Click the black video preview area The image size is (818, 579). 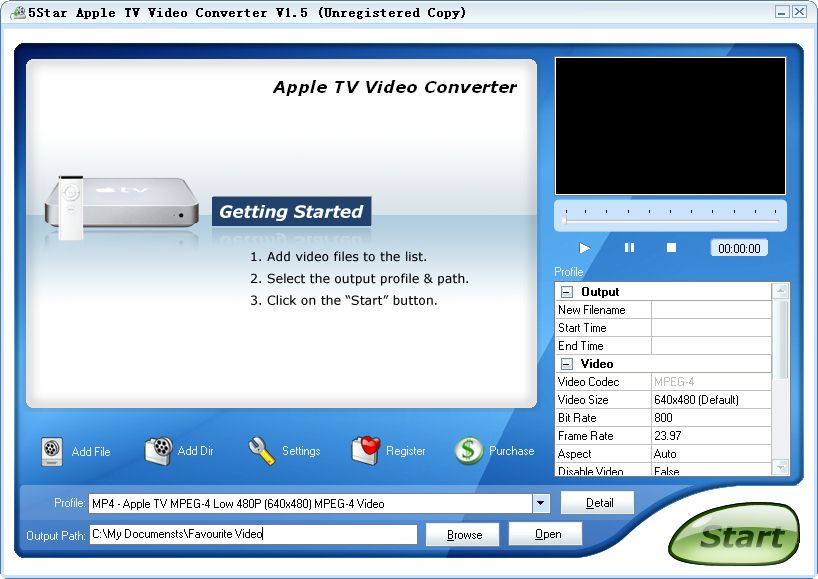click(670, 126)
